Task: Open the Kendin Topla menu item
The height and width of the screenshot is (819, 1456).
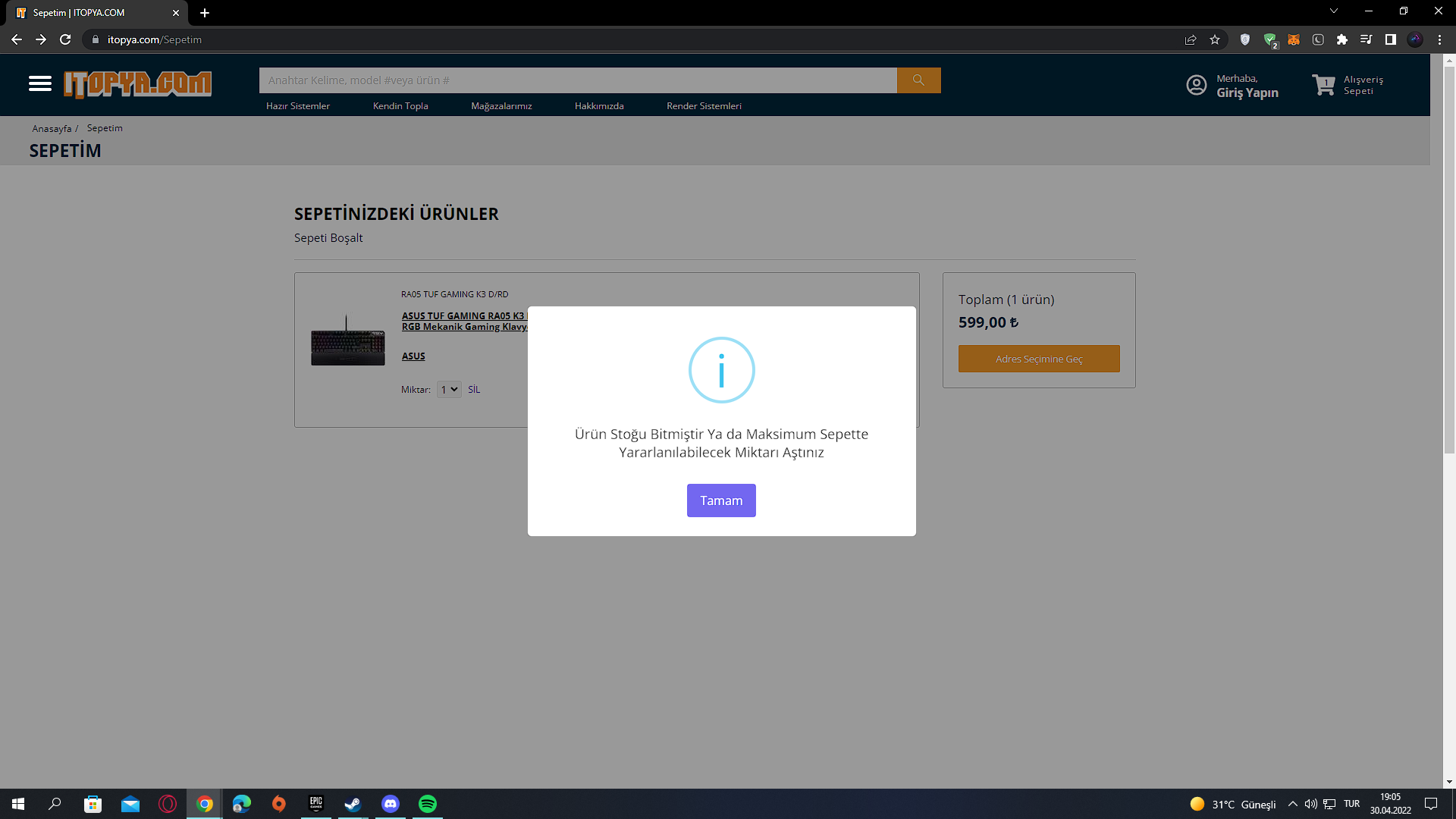Action: [400, 106]
